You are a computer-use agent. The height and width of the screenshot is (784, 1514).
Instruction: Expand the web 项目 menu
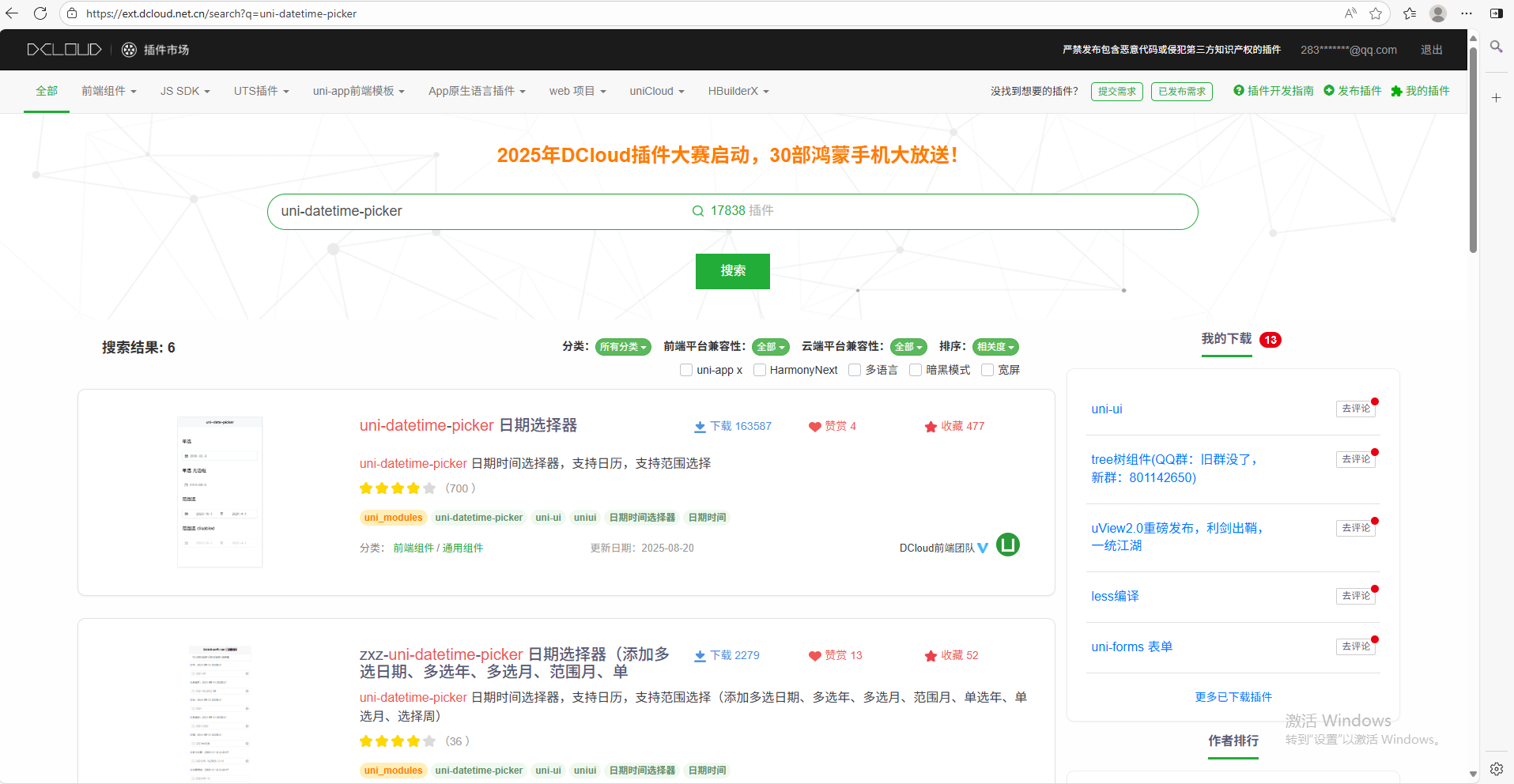coord(578,91)
